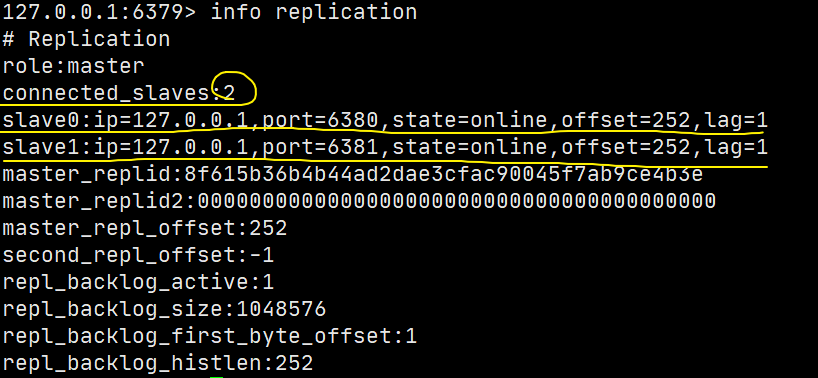This screenshot has width=818, height=378.
Task: Click the 'repl_backlog_active:1' line
Action: pyautogui.click(x=138, y=283)
